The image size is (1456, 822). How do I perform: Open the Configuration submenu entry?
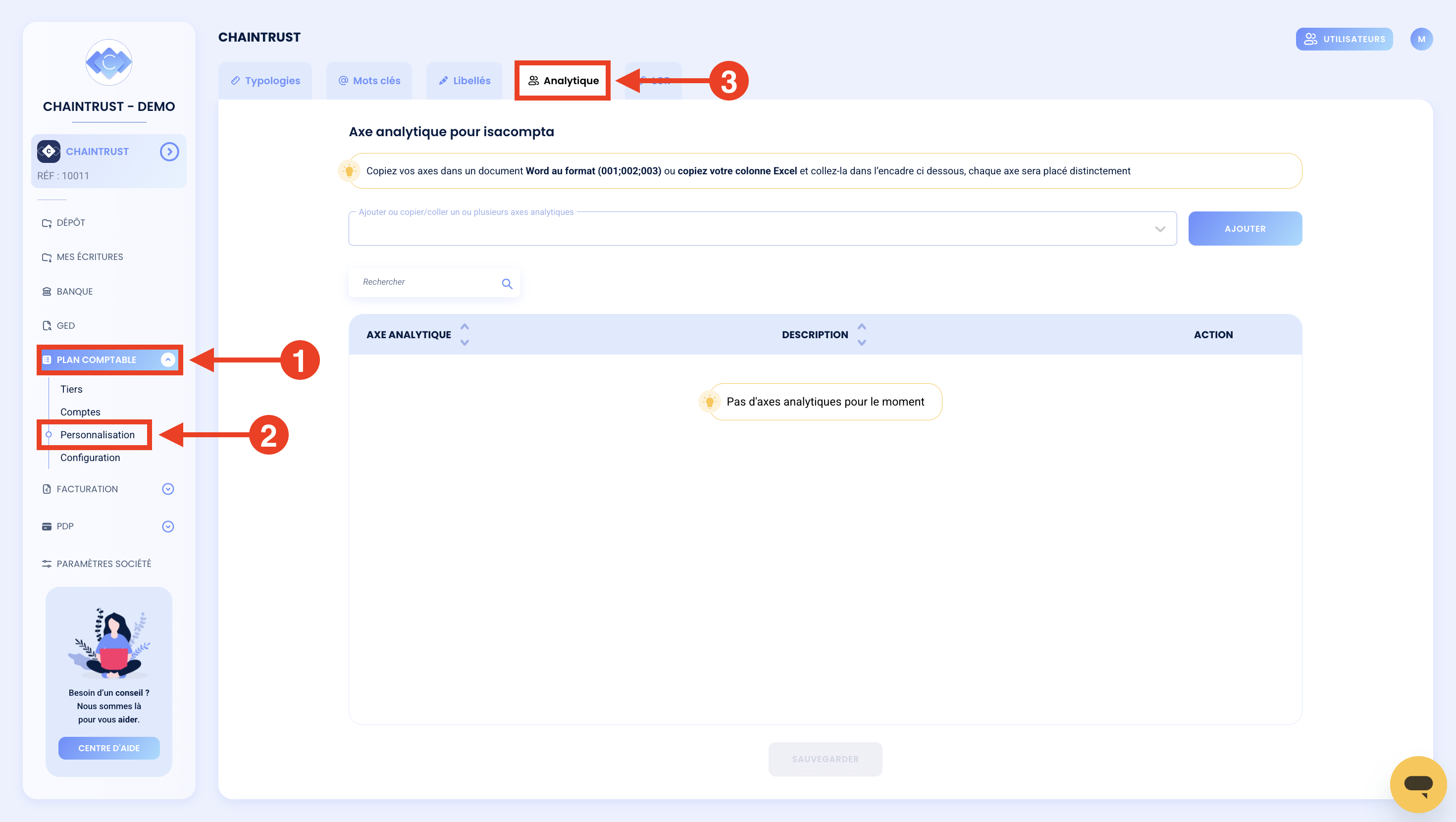coord(90,458)
